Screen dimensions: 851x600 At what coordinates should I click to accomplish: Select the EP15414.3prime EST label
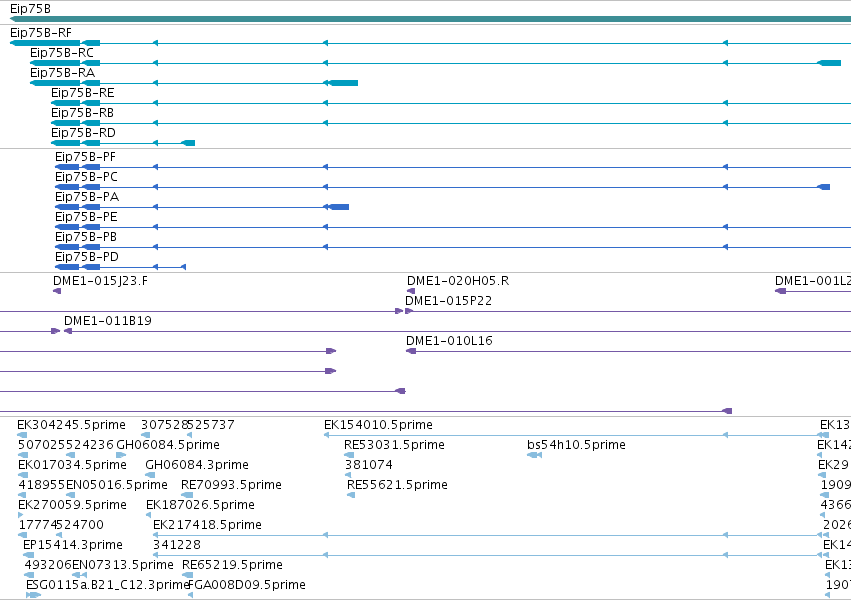(x=73, y=545)
